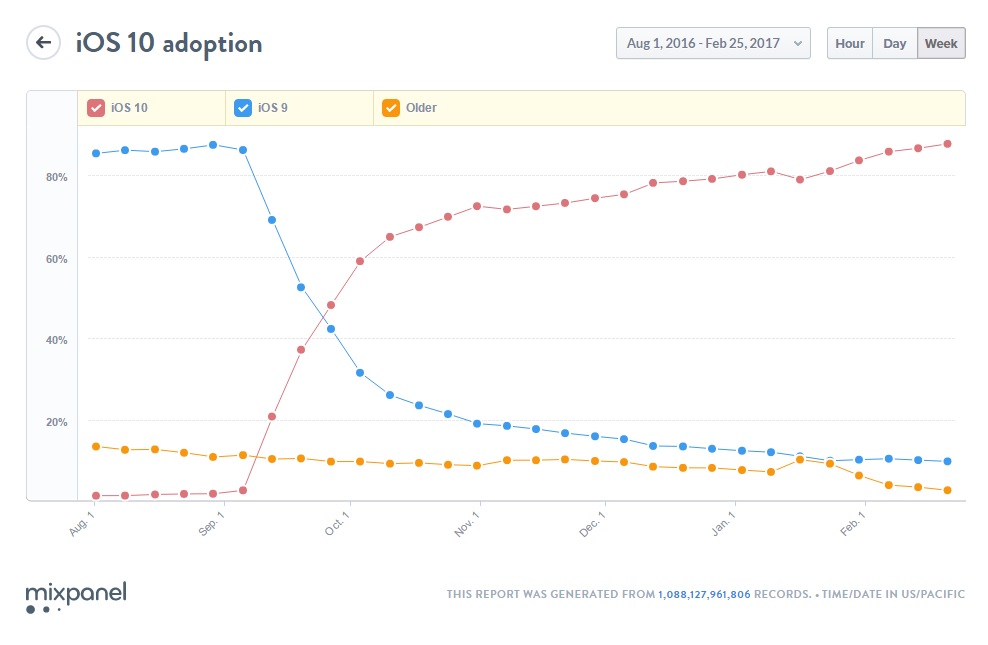The height and width of the screenshot is (645, 988).
Task: Click the last red data point on the chart
Action: 946,142
